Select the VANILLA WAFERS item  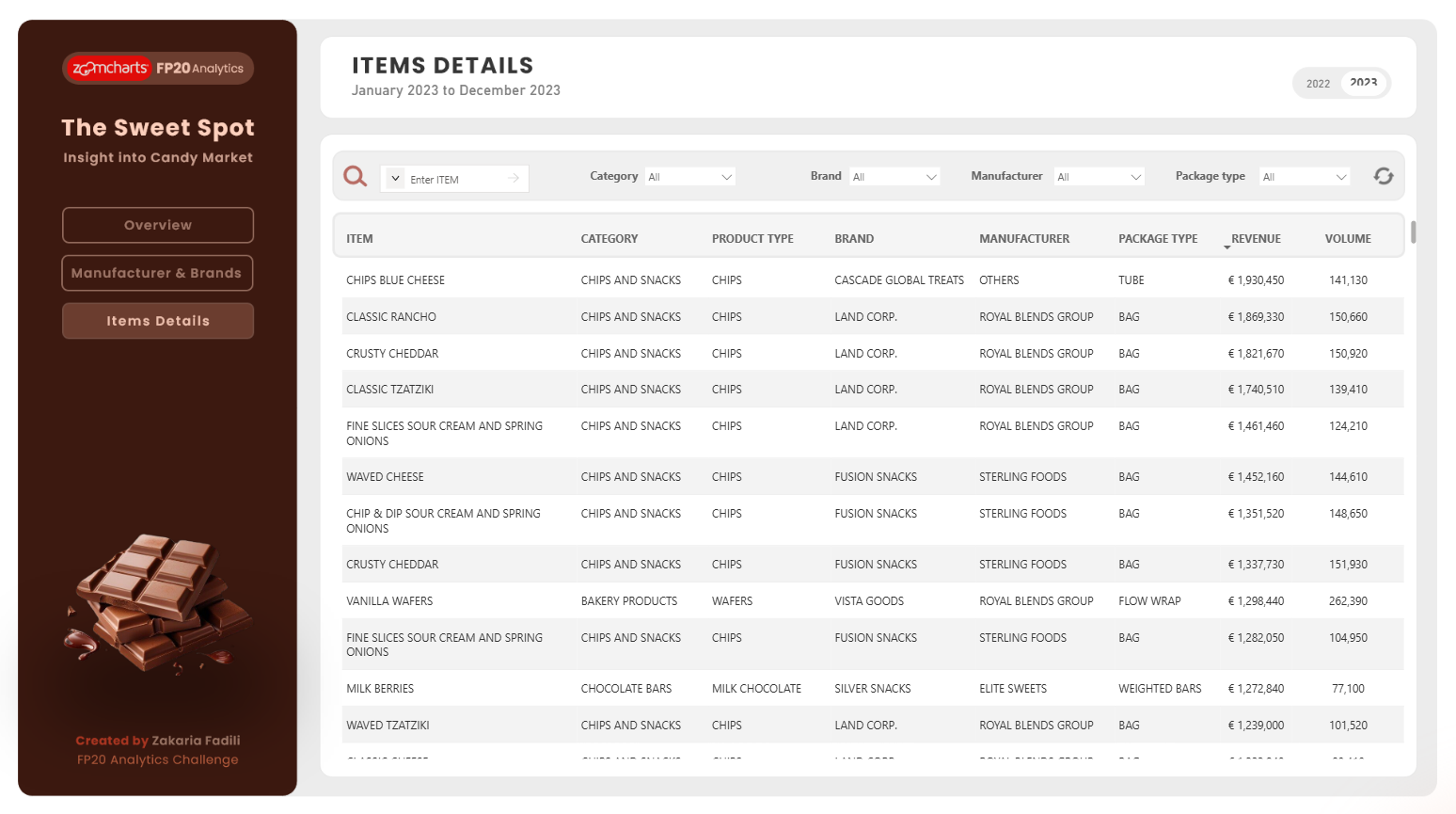click(x=389, y=601)
